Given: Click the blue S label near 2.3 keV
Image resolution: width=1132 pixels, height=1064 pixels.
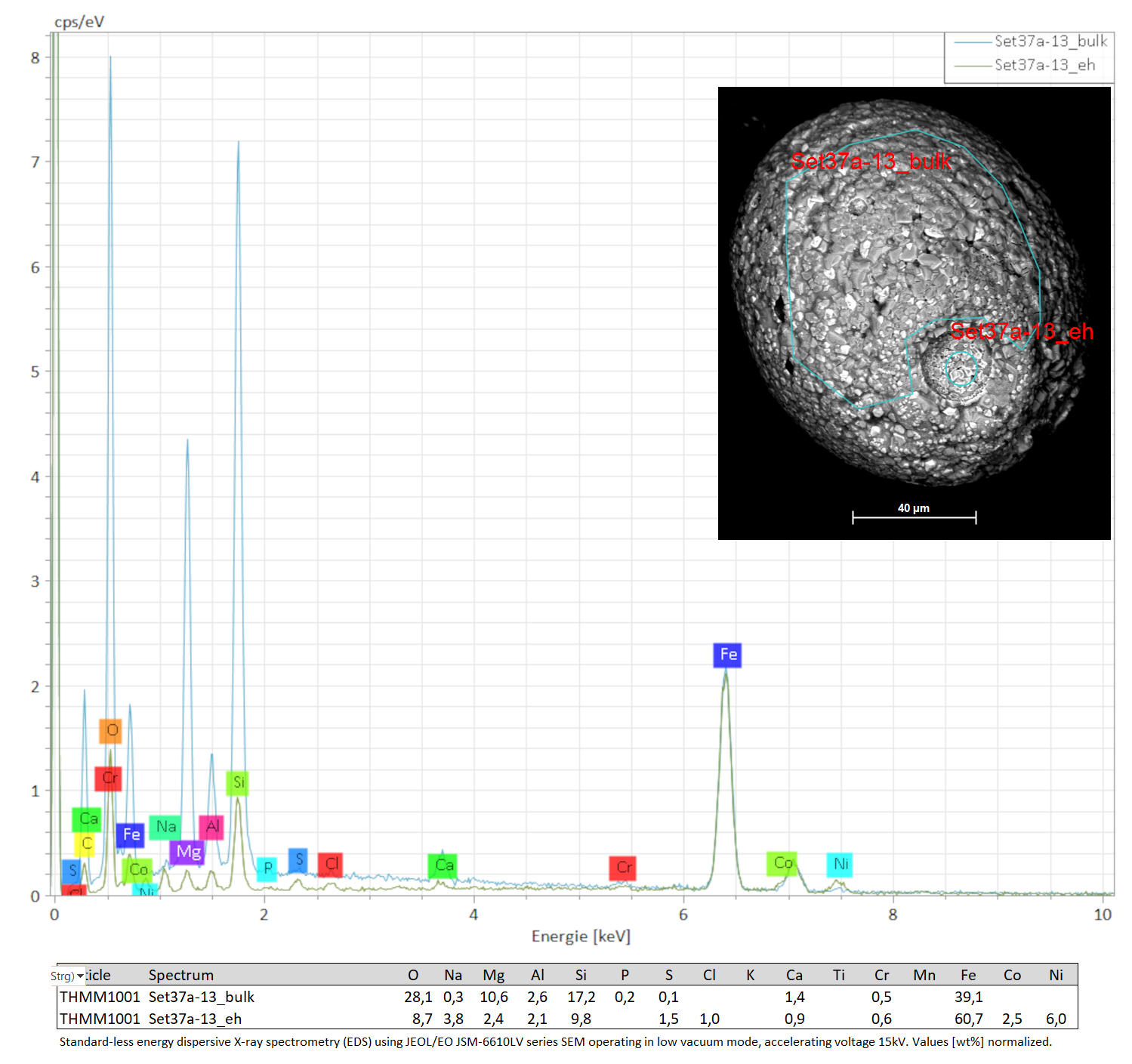Looking at the screenshot, I should click(x=298, y=859).
